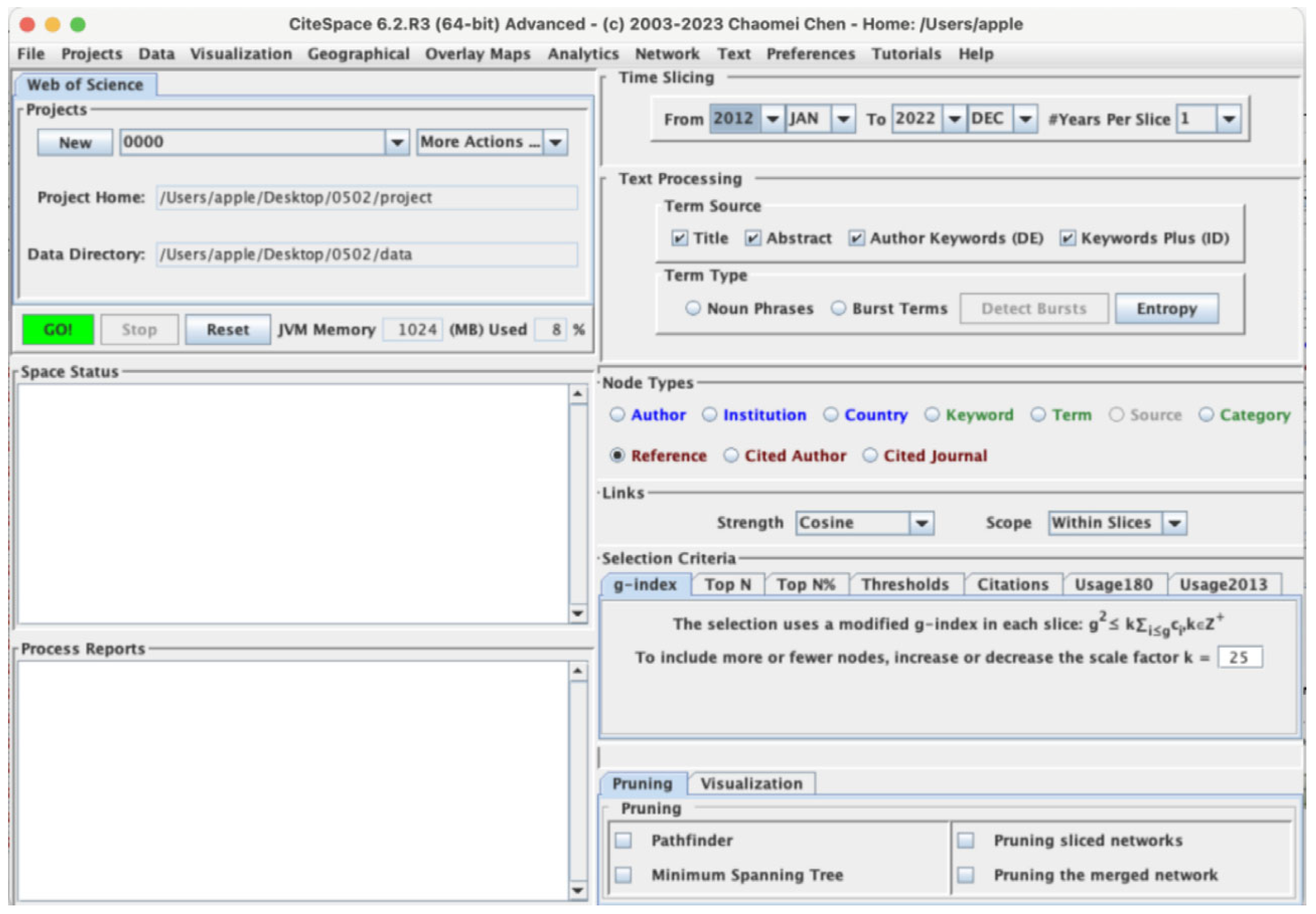Image resolution: width=1316 pixels, height=914 pixels.
Task: Switch to the Top N tab
Action: [x=727, y=584]
